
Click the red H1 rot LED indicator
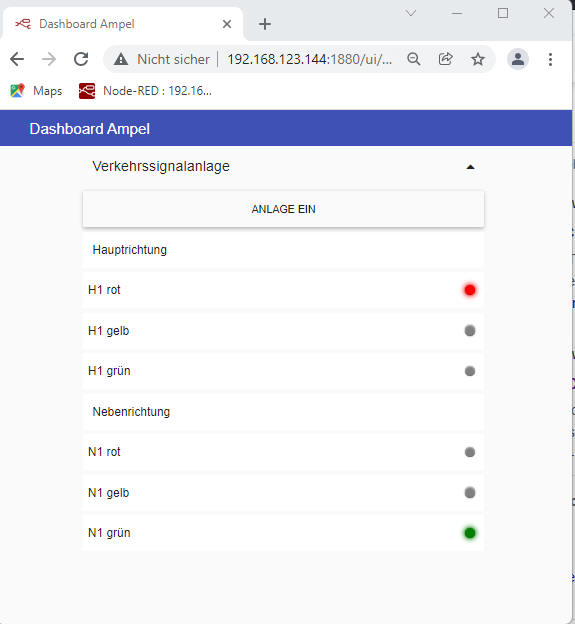pyautogui.click(x=470, y=290)
